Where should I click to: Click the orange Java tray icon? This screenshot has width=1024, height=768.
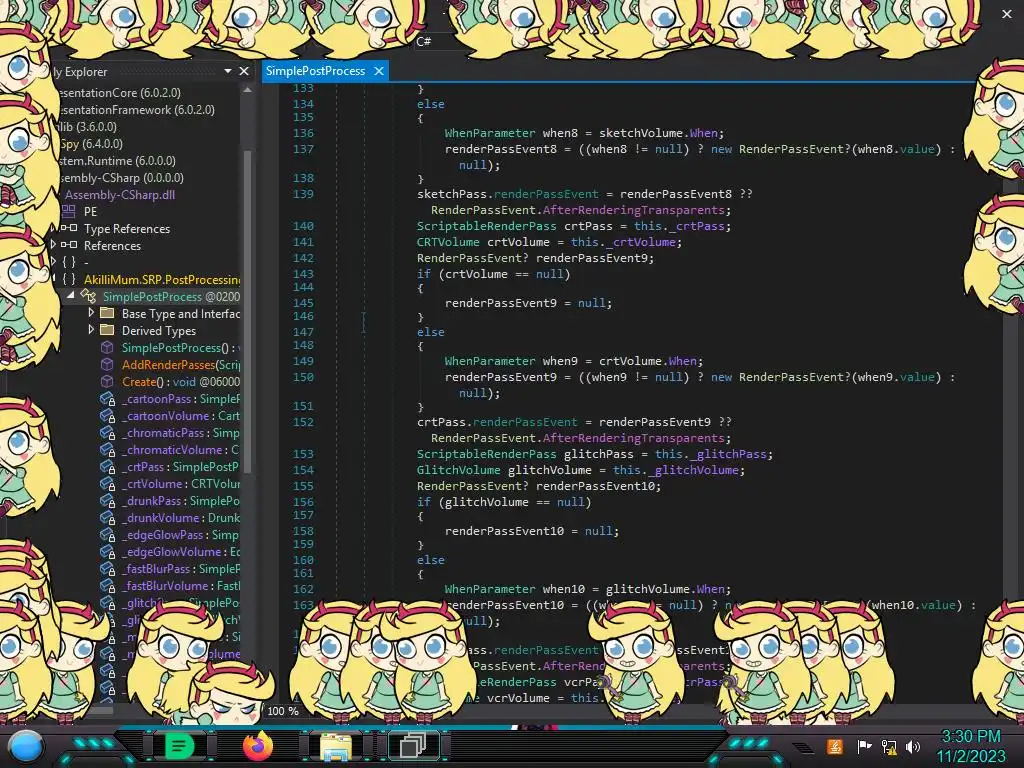(x=835, y=746)
